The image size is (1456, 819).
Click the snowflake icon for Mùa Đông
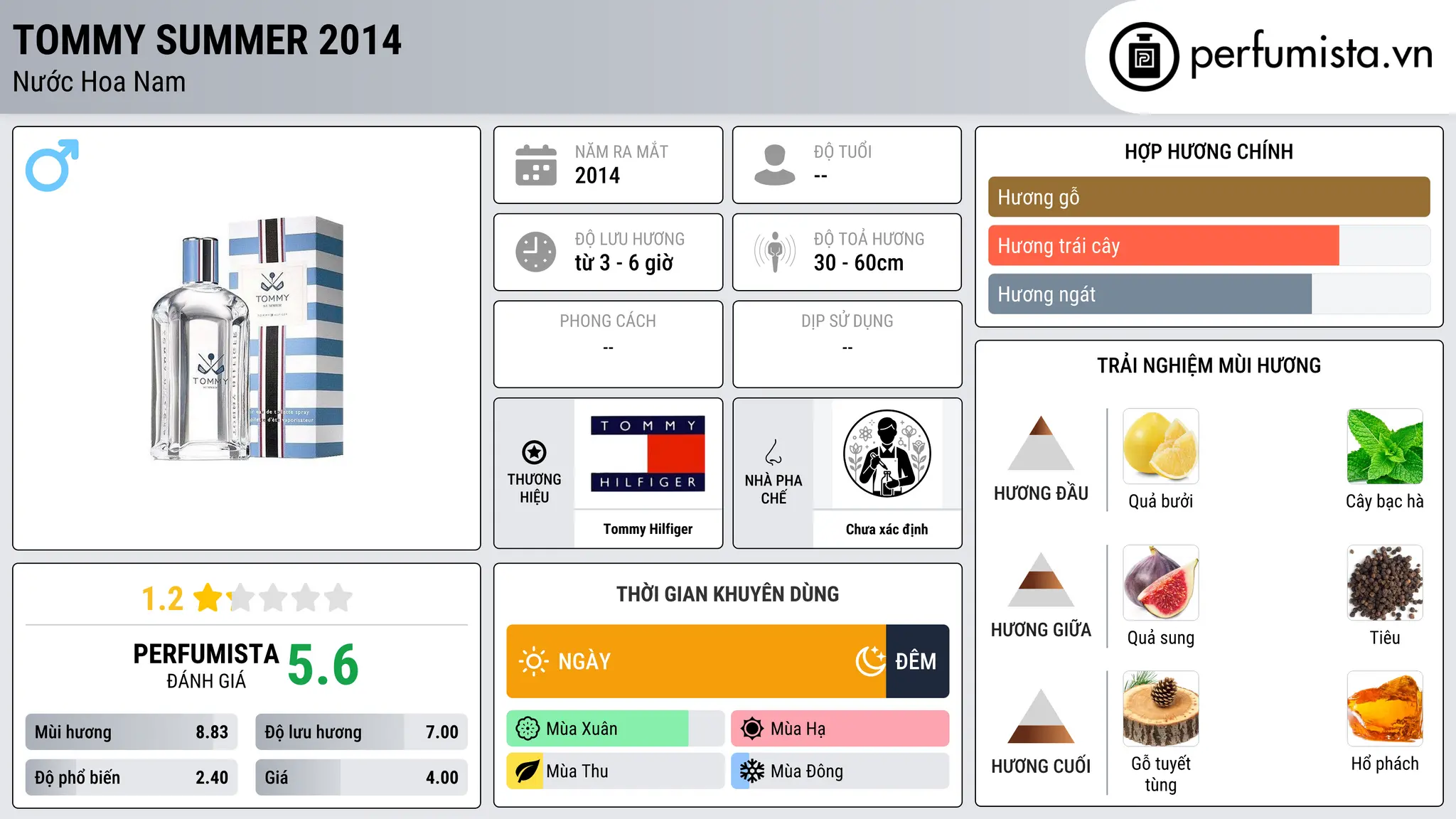coord(752,771)
